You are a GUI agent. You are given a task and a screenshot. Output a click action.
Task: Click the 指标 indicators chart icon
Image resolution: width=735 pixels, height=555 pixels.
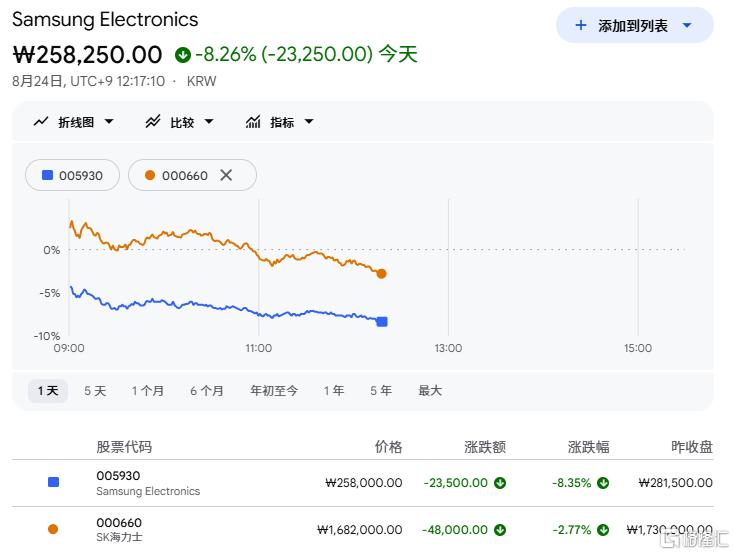(253, 122)
